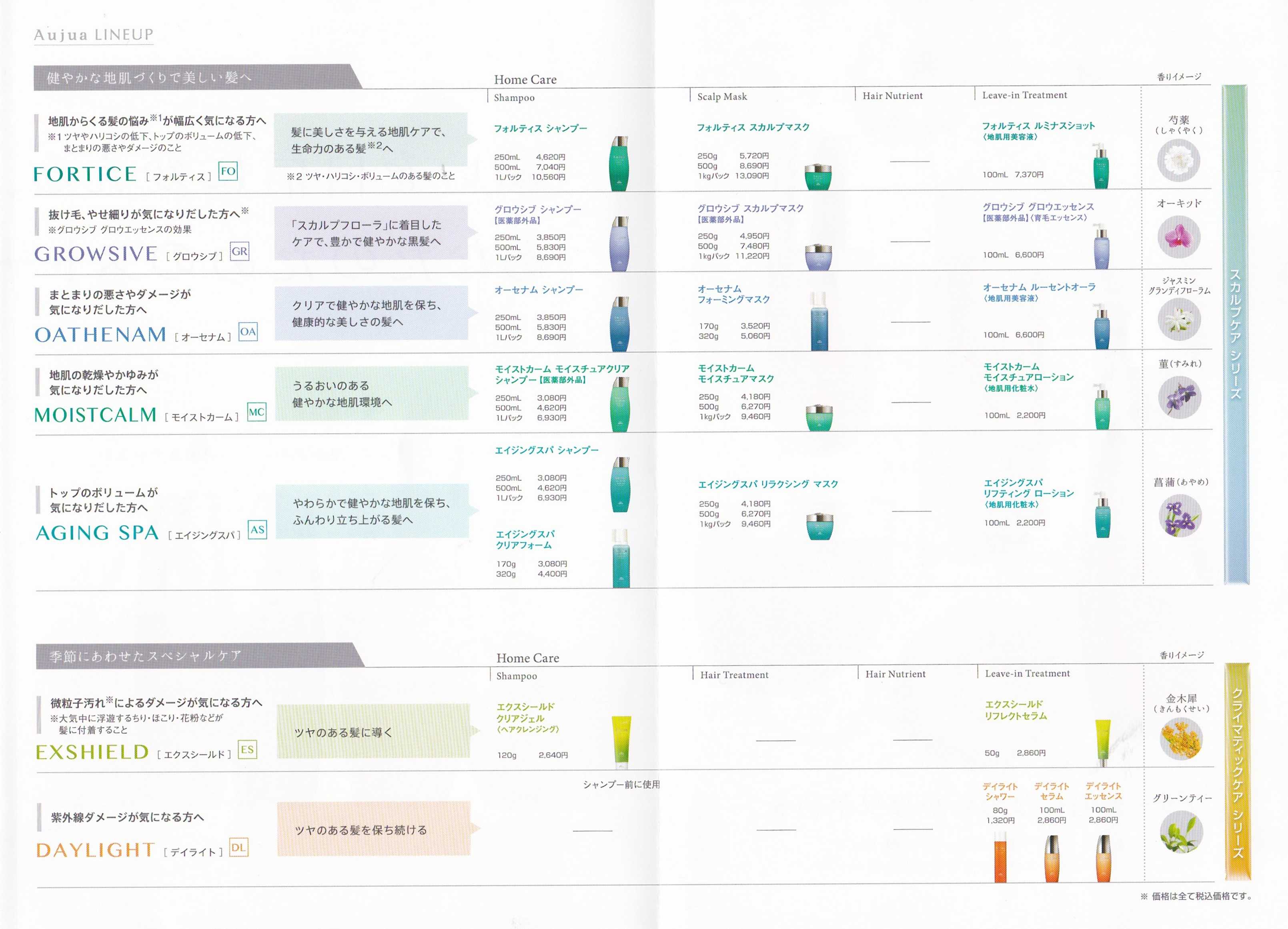
Task: Click the フォルティス シャンプー product name
Action: pyautogui.click(x=540, y=128)
